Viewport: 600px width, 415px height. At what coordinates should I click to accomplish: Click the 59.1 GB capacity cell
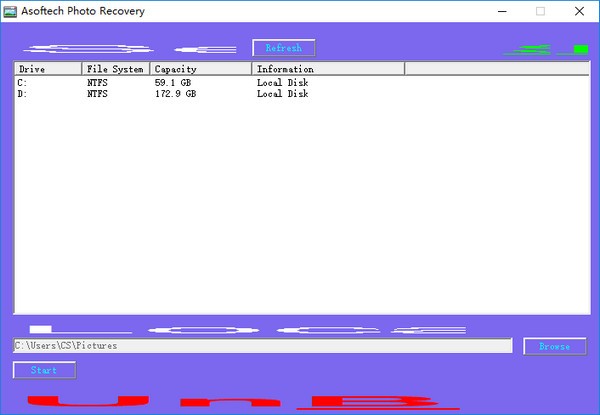tap(175, 83)
